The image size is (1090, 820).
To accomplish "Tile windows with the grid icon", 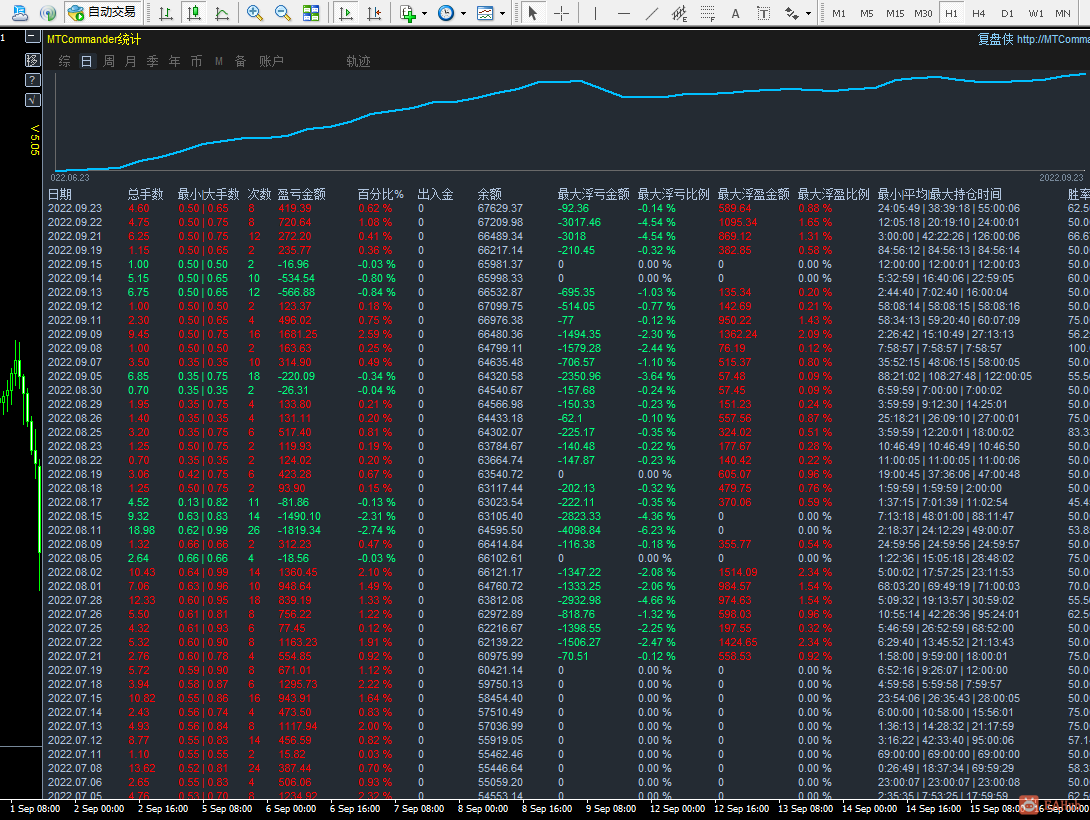I will 311,13.
